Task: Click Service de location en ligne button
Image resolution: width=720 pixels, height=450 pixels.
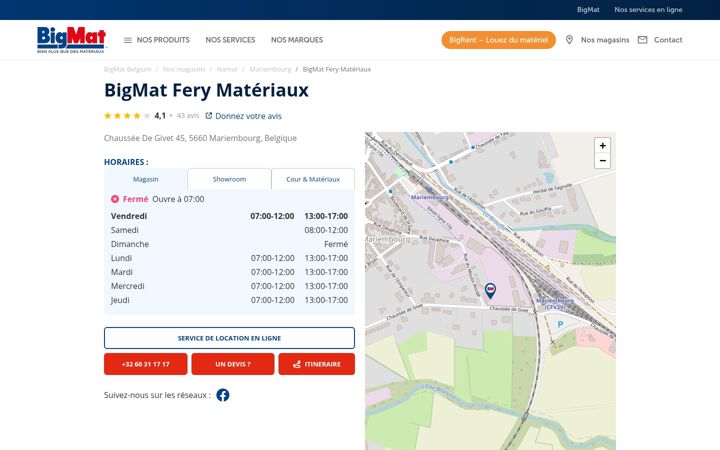Action: click(x=229, y=338)
